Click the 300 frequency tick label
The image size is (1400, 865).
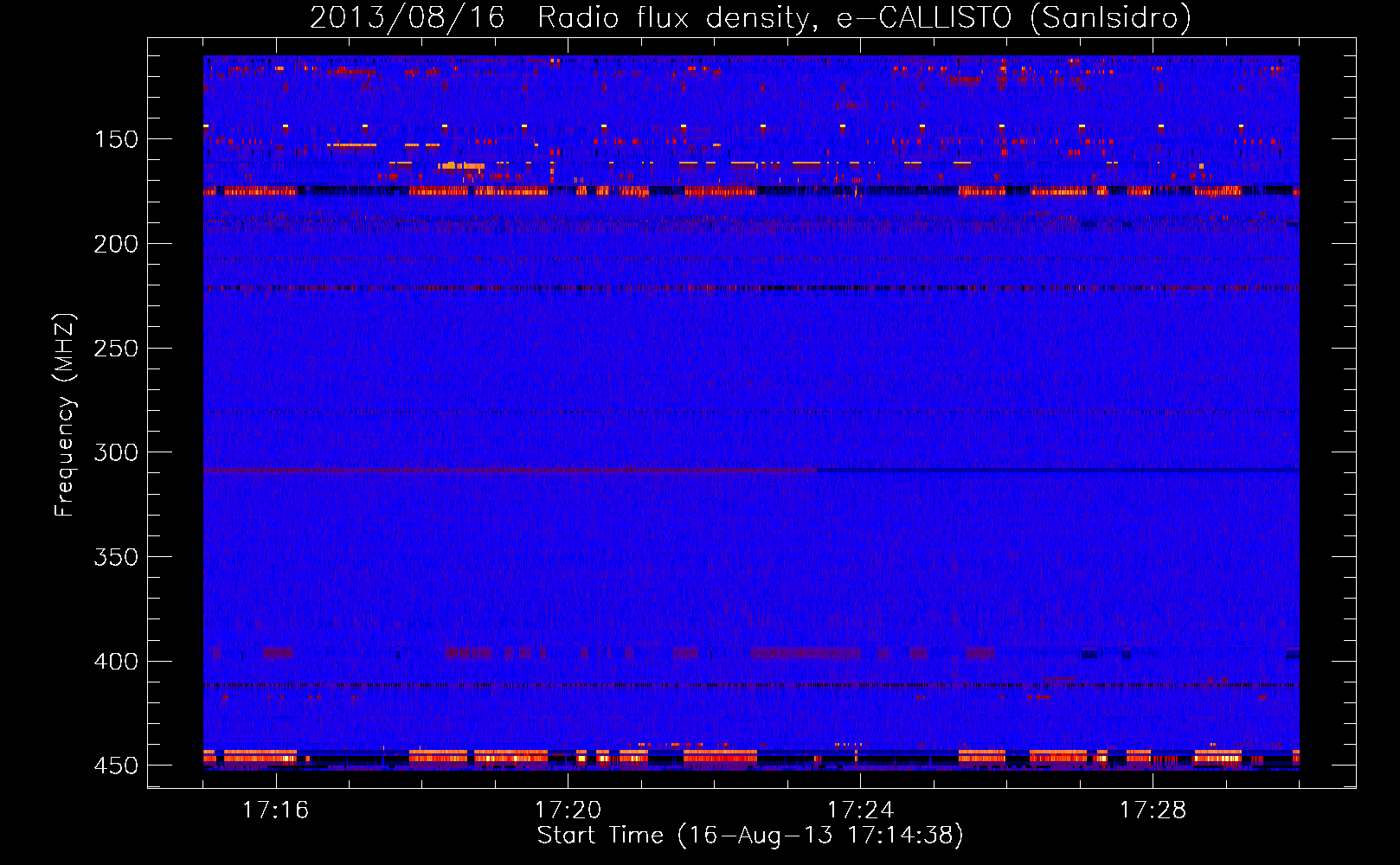[116, 452]
